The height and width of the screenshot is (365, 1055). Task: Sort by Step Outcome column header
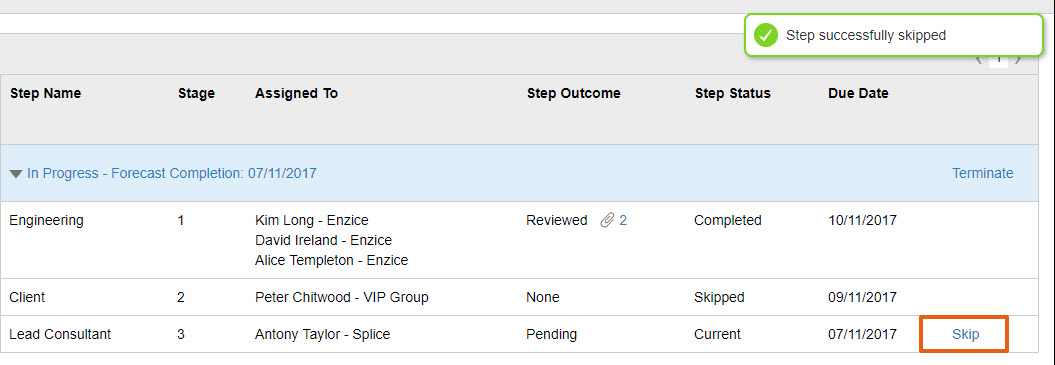click(x=573, y=94)
